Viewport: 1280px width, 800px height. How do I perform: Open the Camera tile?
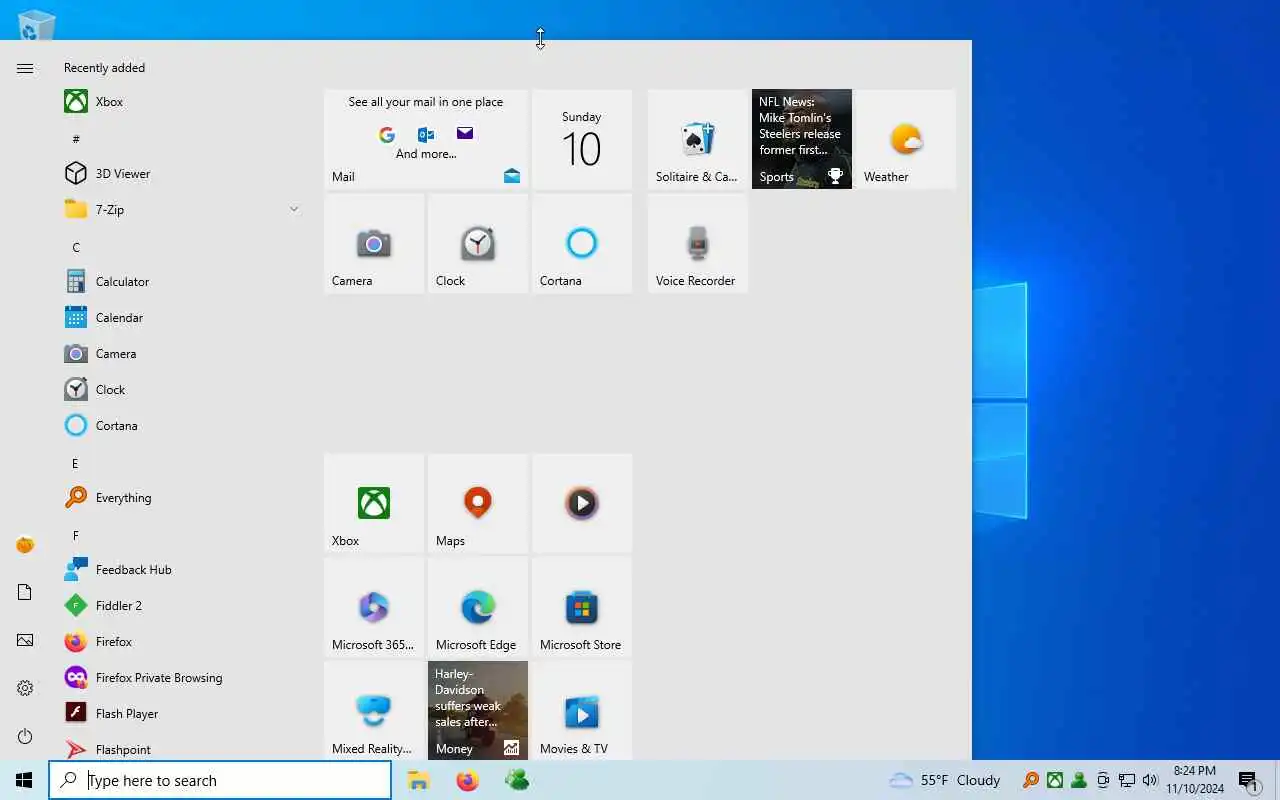(x=374, y=243)
